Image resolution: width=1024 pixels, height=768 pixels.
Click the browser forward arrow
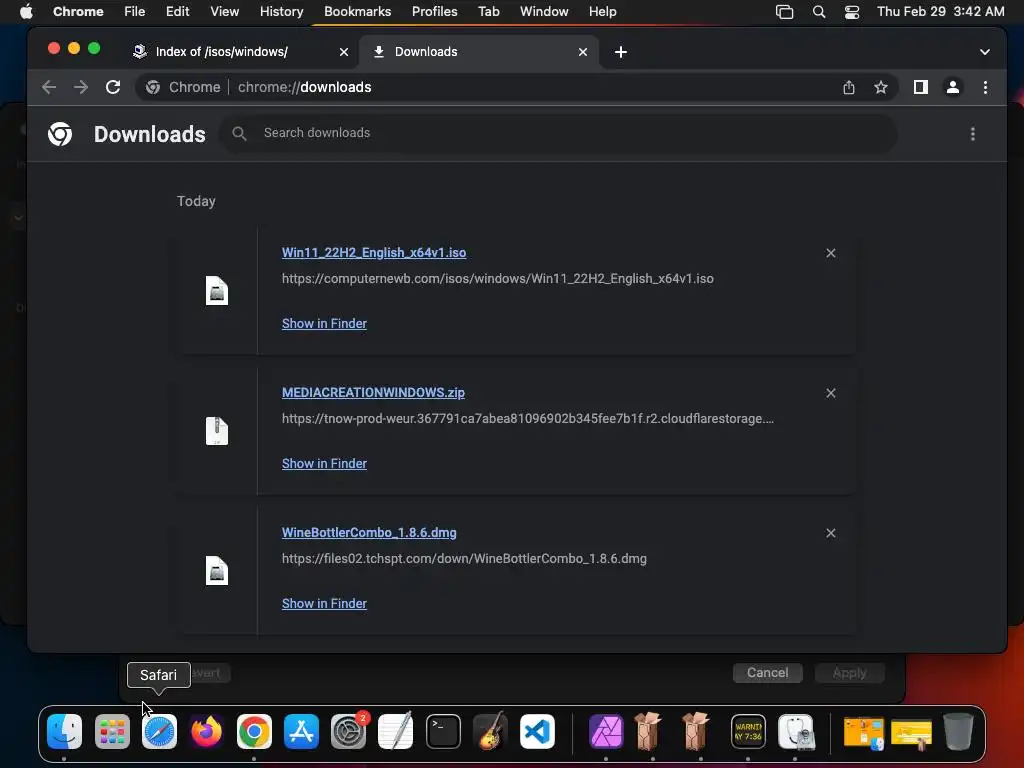(81, 87)
